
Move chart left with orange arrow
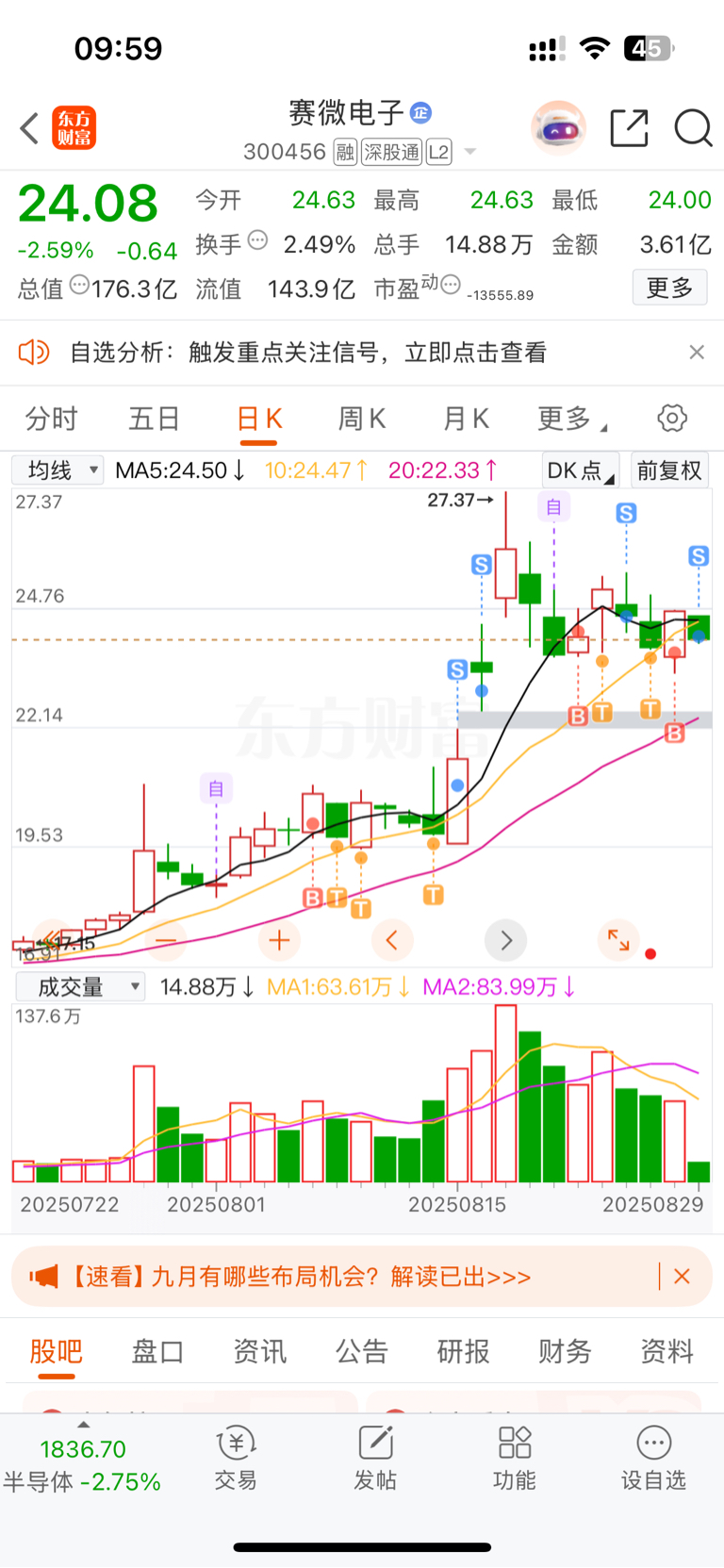tap(392, 940)
